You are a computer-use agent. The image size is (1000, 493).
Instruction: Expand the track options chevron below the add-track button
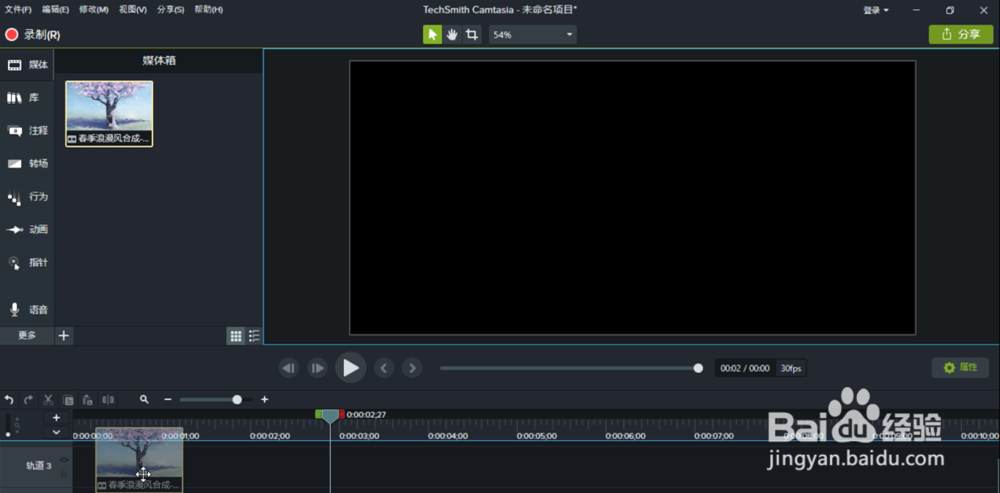click(56, 432)
